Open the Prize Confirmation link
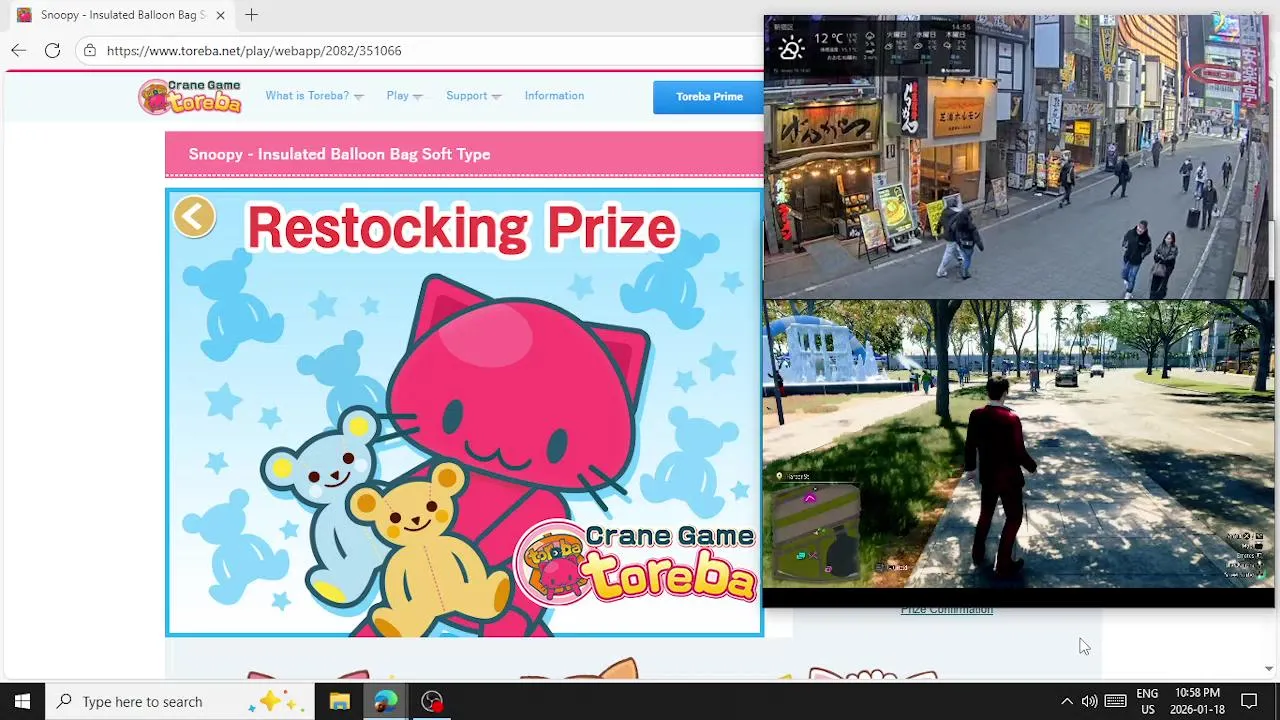The image size is (1280, 720). click(947, 609)
